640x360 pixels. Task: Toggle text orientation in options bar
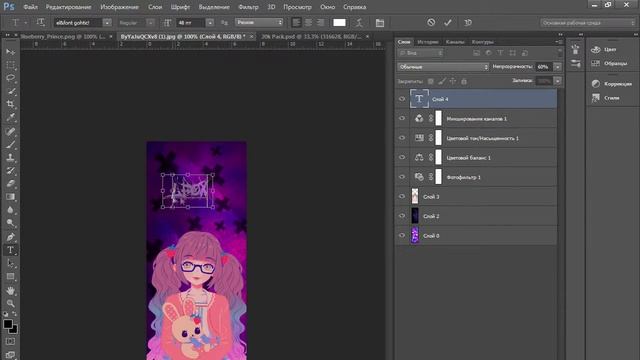[40, 22]
